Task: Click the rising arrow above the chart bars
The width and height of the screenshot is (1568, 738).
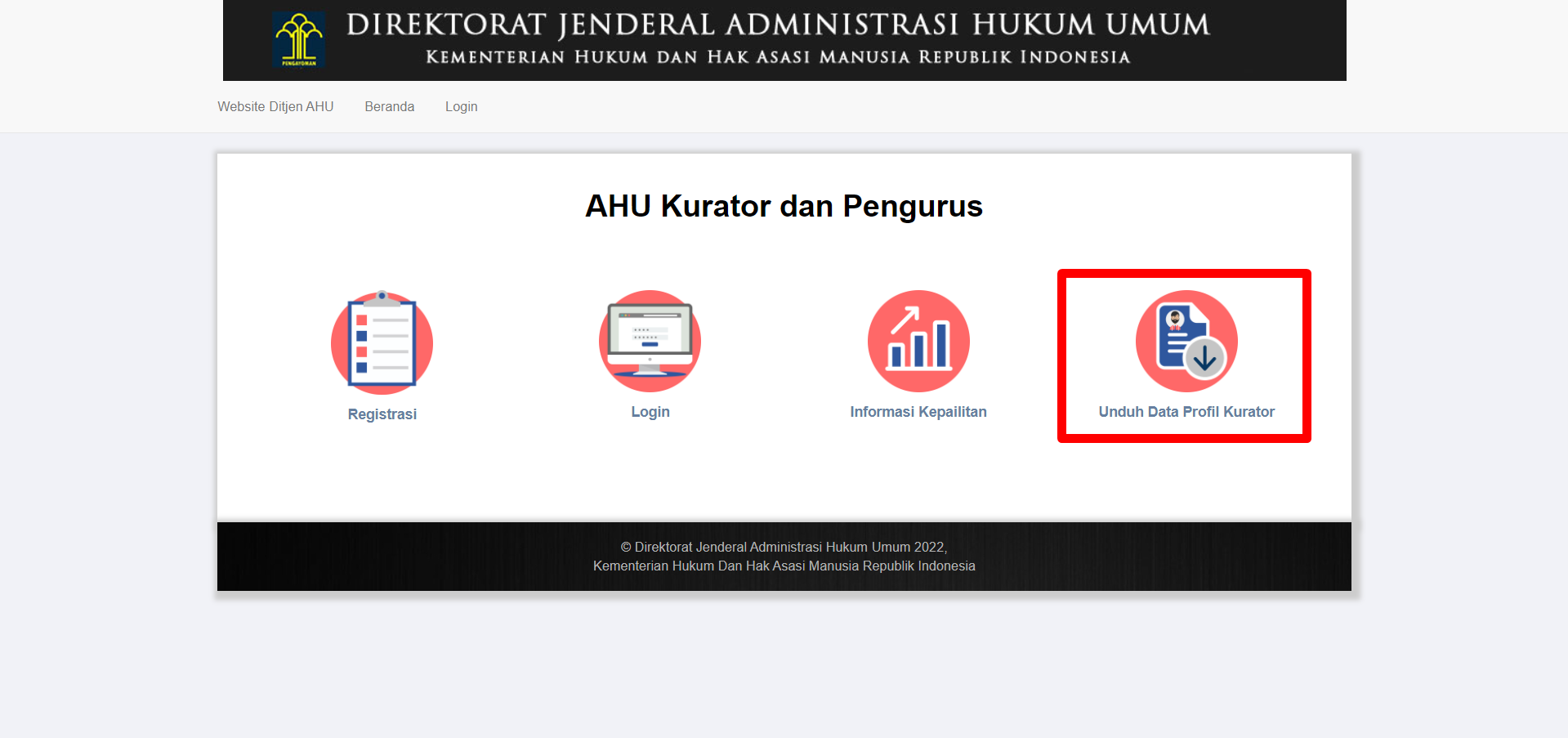Action: click(905, 320)
